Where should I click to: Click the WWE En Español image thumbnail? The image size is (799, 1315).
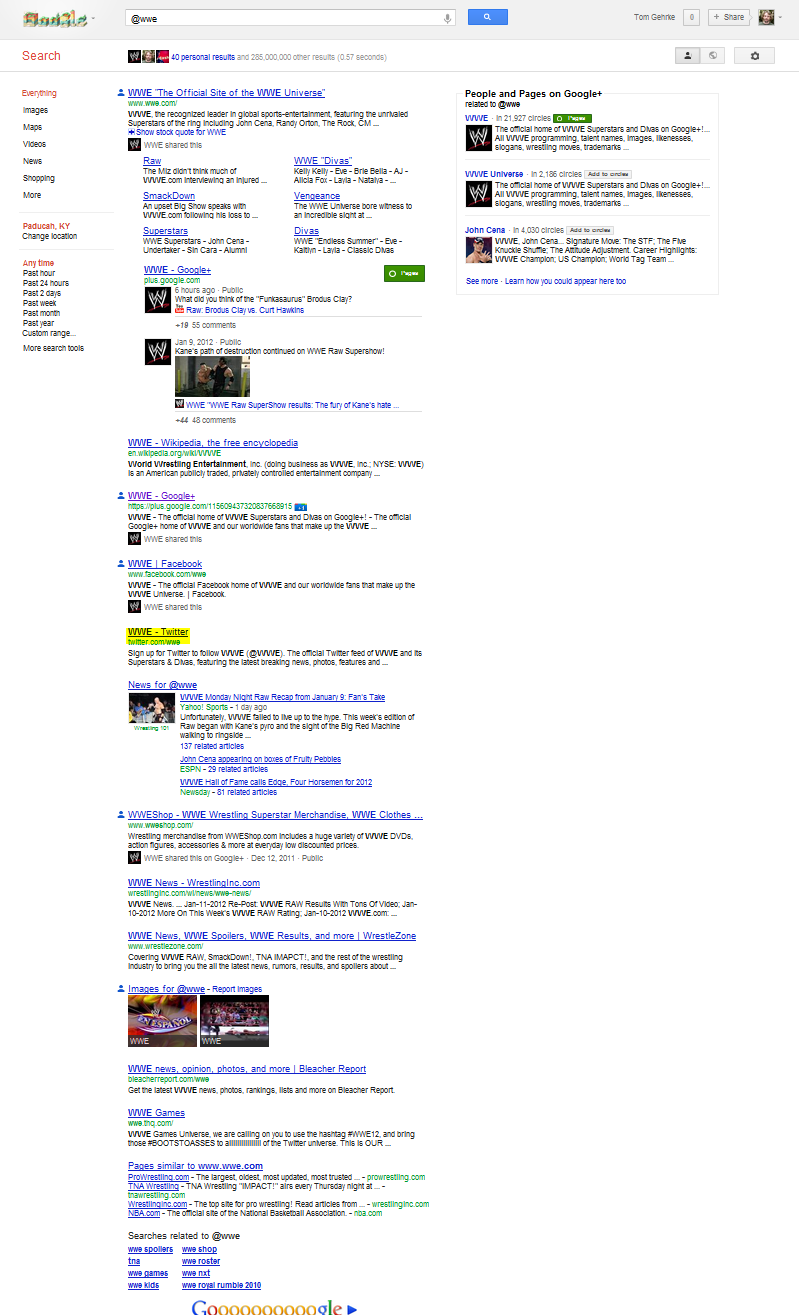click(x=163, y=1022)
